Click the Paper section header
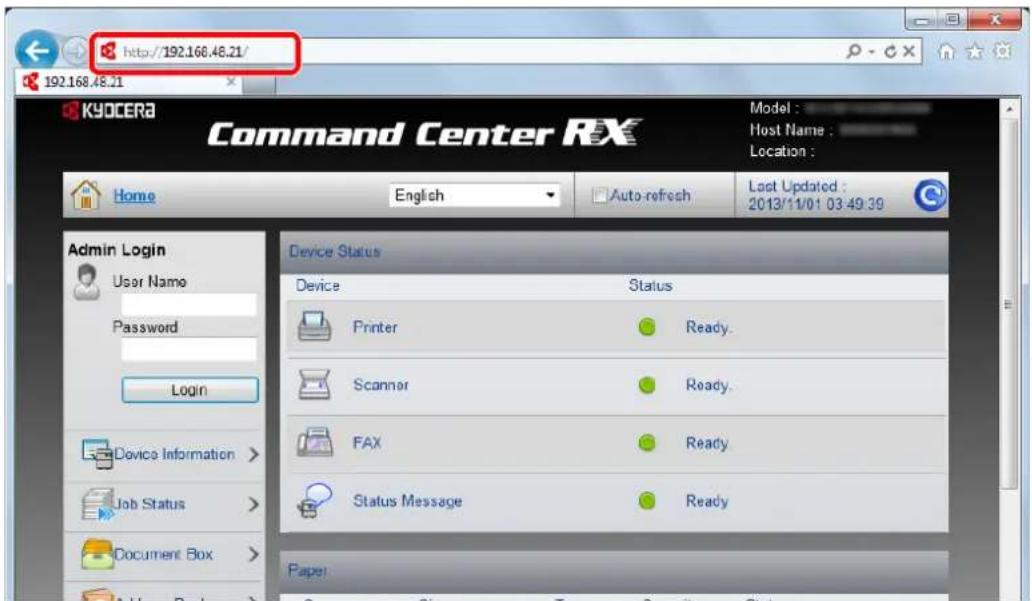1032x601 pixels. coord(614,570)
